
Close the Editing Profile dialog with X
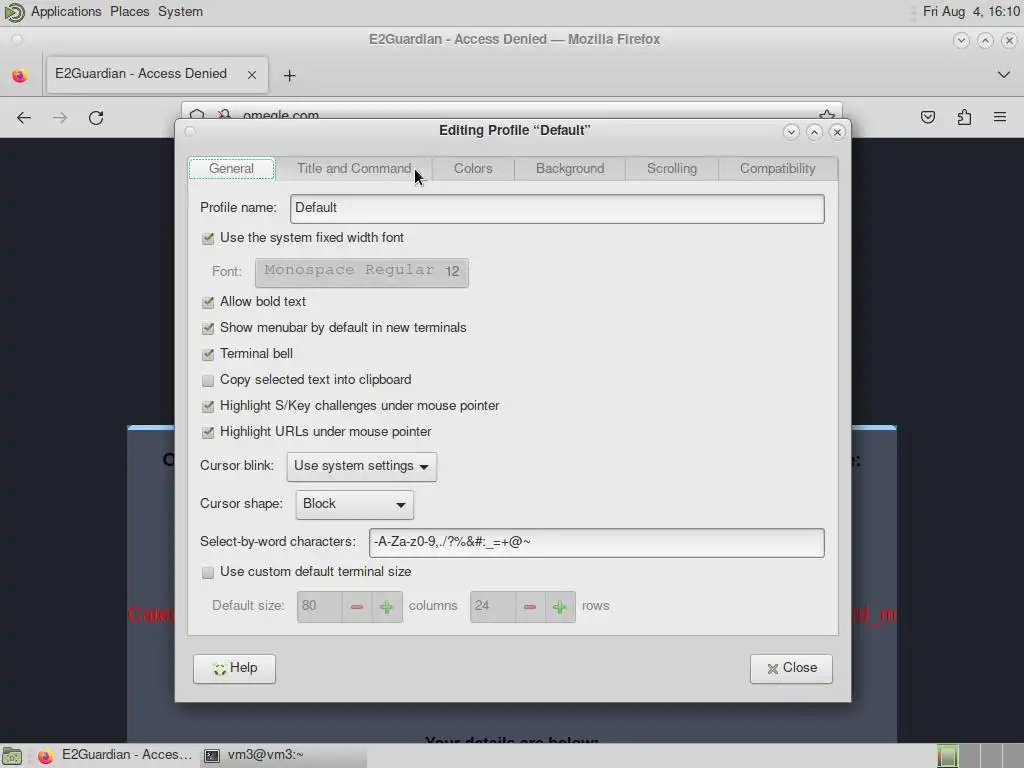coord(837,132)
